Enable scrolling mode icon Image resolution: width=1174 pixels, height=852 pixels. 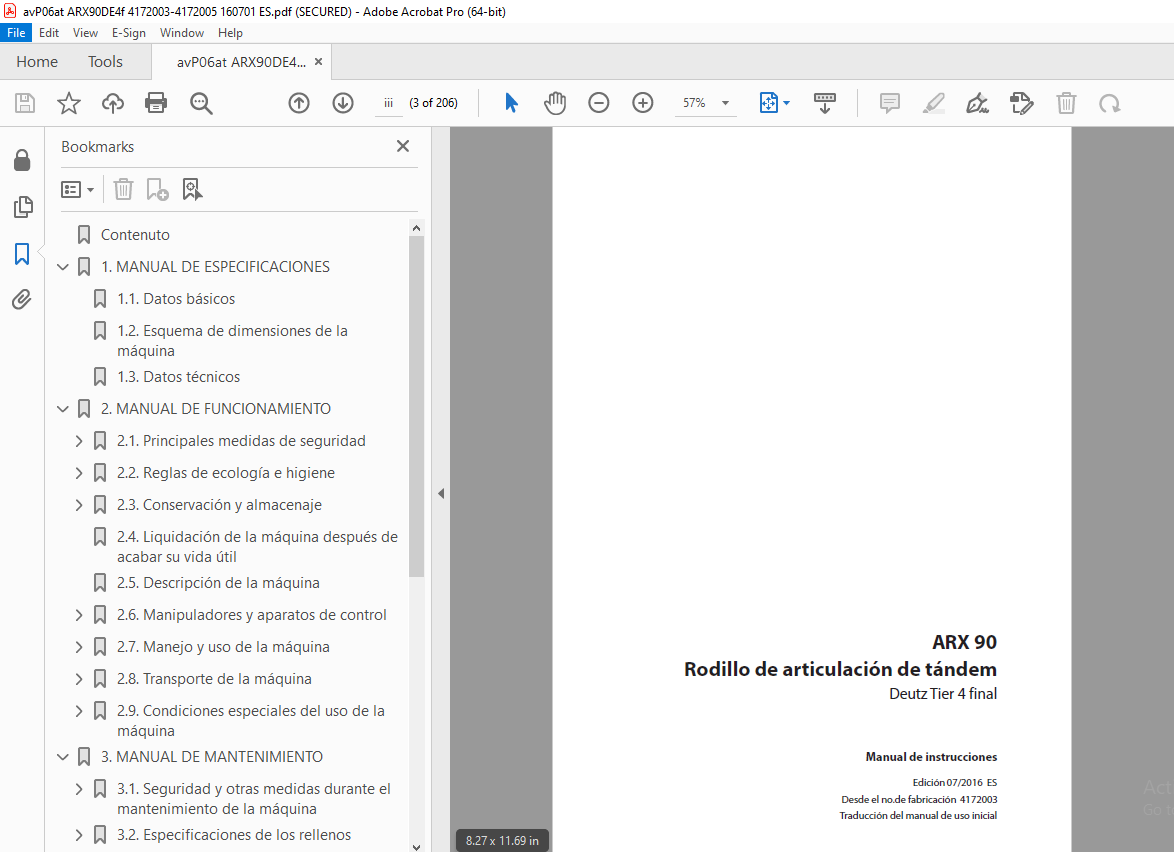(x=824, y=103)
